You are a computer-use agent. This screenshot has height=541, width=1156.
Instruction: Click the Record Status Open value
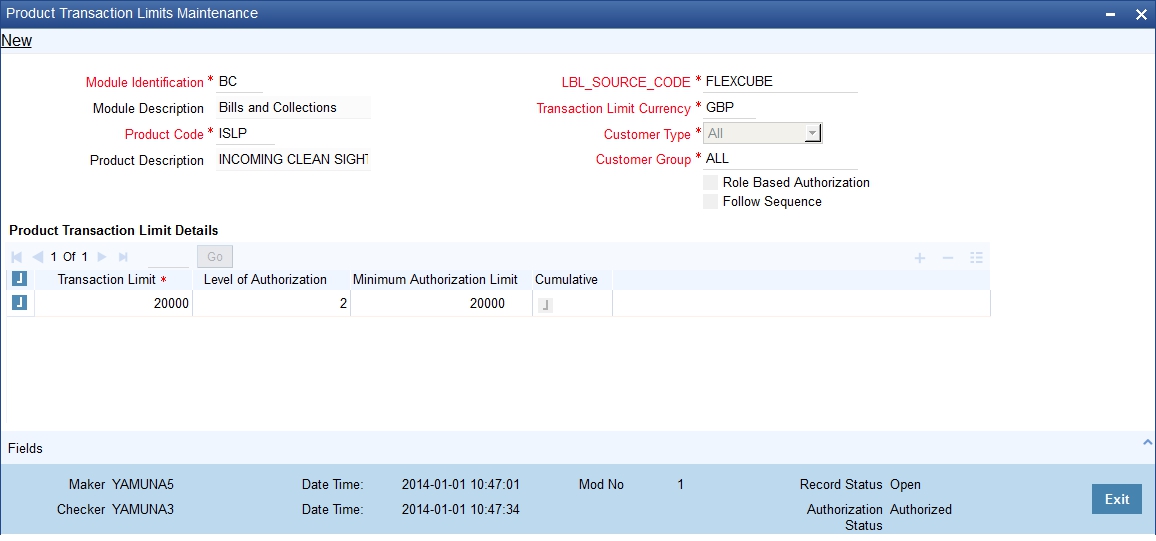905,484
